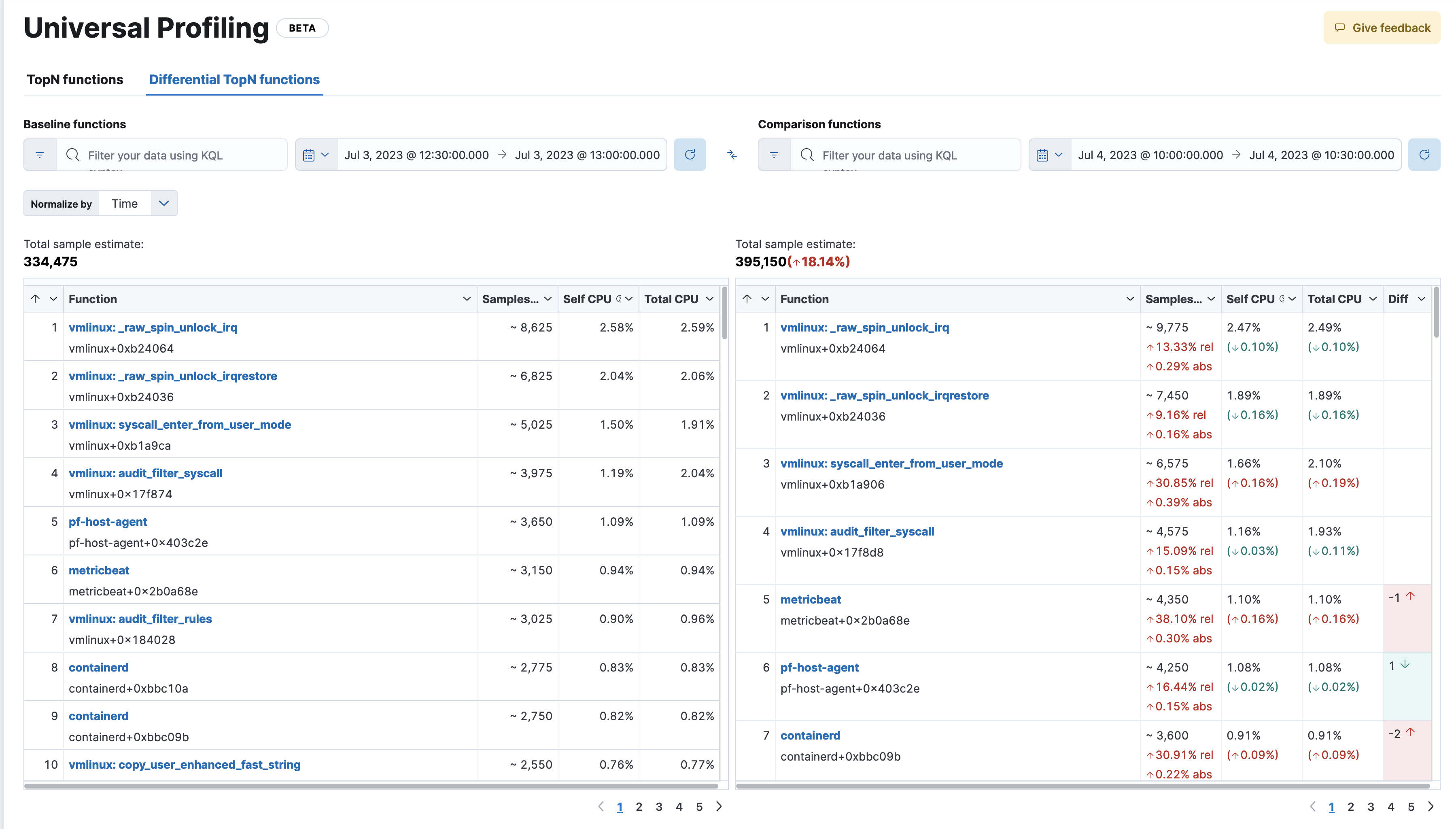The image size is (1456, 829).
Task: Sort the baseline rank column ascending arrow
Action: [35, 299]
